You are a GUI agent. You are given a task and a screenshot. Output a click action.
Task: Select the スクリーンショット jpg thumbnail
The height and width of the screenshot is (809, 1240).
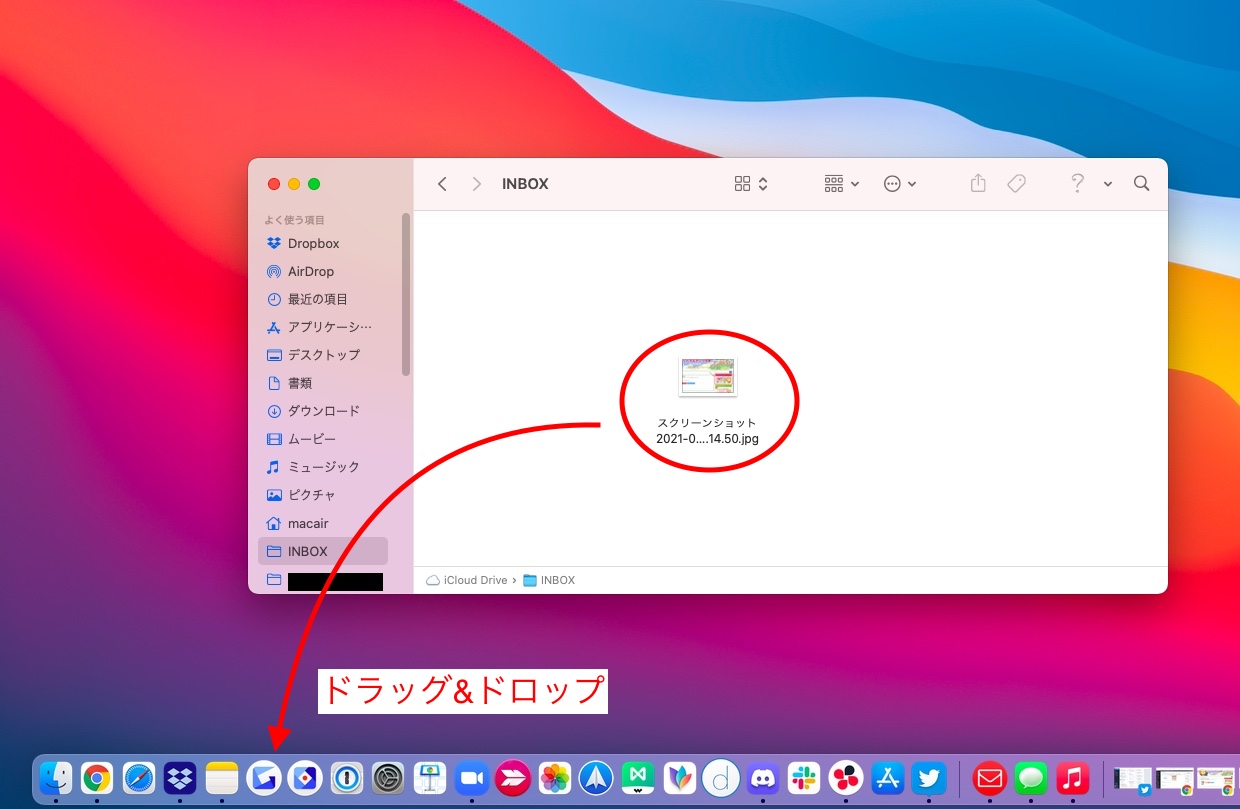point(708,377)
